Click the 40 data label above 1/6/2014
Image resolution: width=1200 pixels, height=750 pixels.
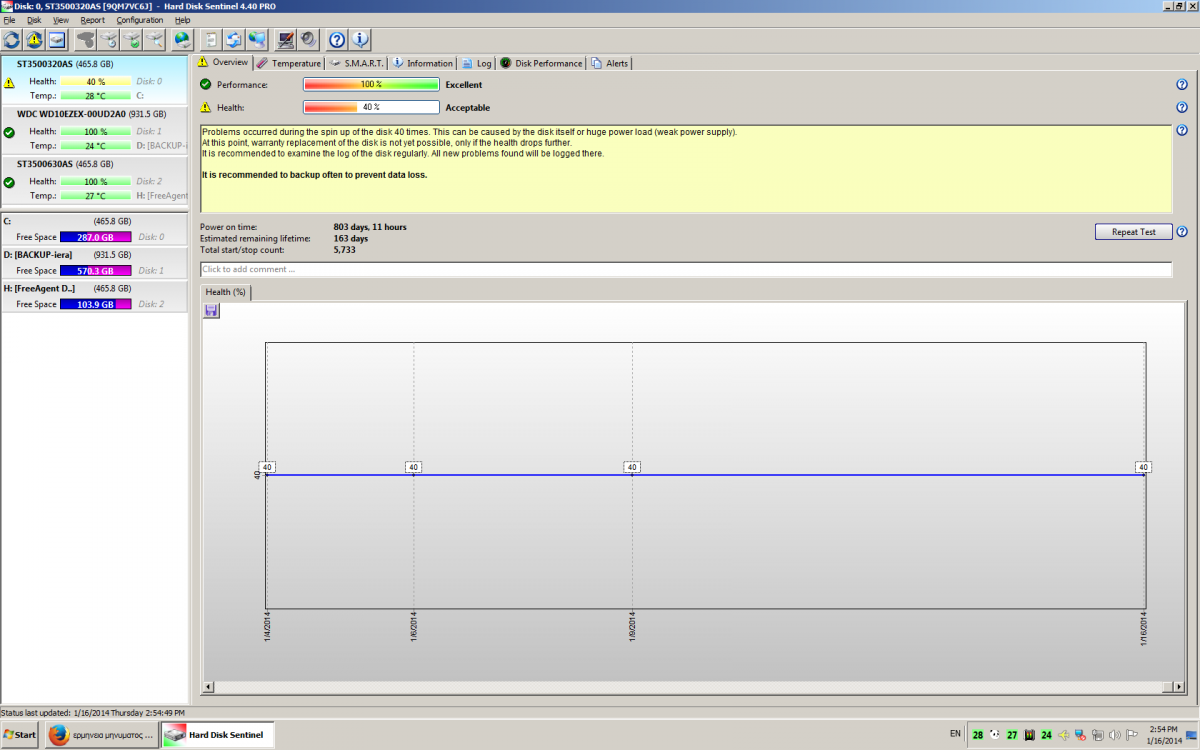(413, 467)
